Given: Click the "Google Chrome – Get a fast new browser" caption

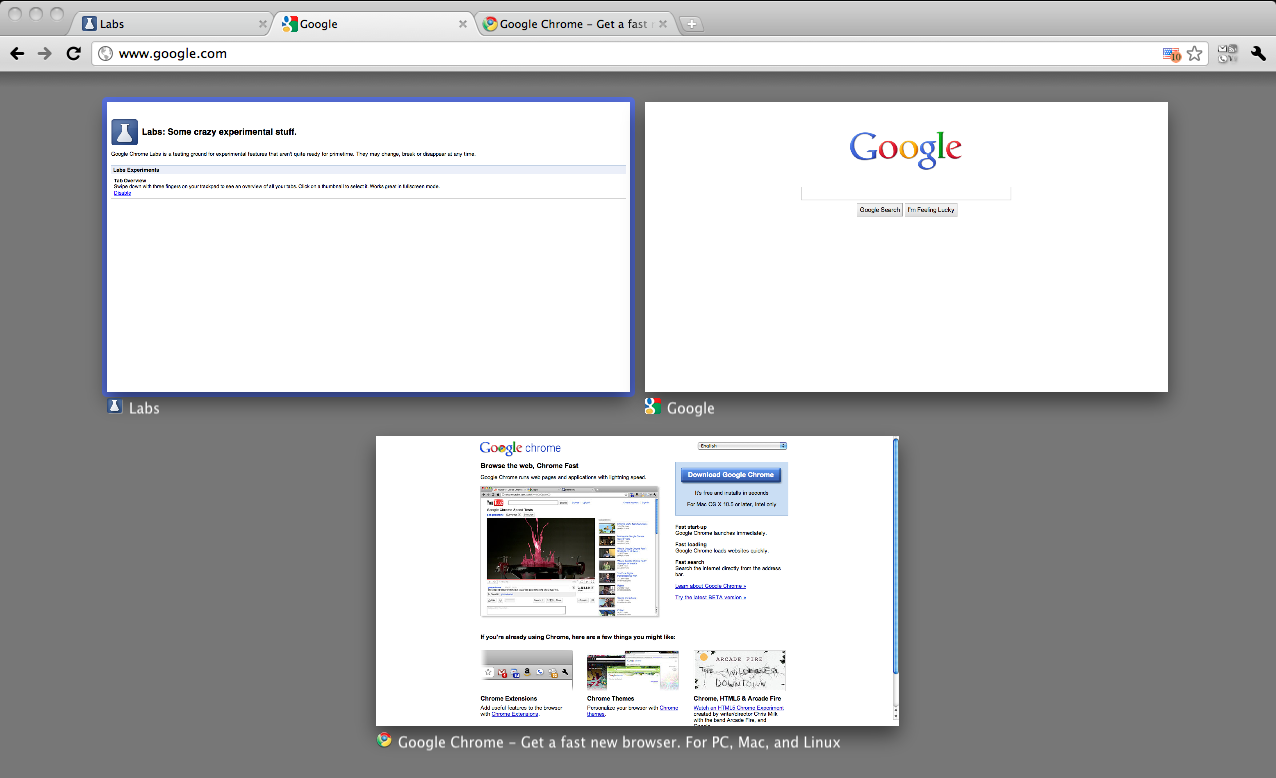Looking at the screenshot, I should (x=619, y=742).
